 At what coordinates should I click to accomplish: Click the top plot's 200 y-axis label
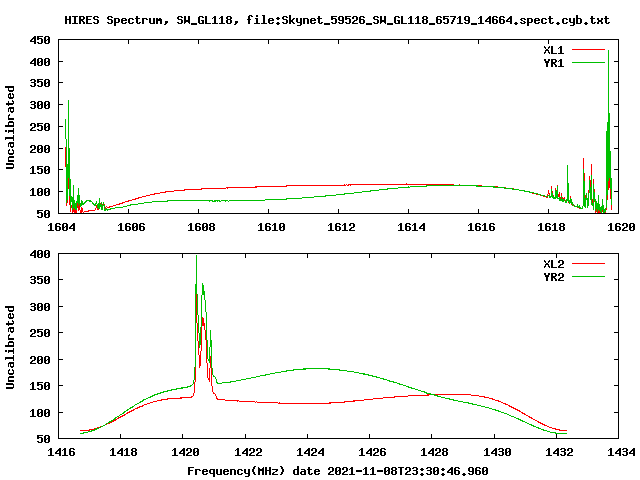[x=40, y=149]
